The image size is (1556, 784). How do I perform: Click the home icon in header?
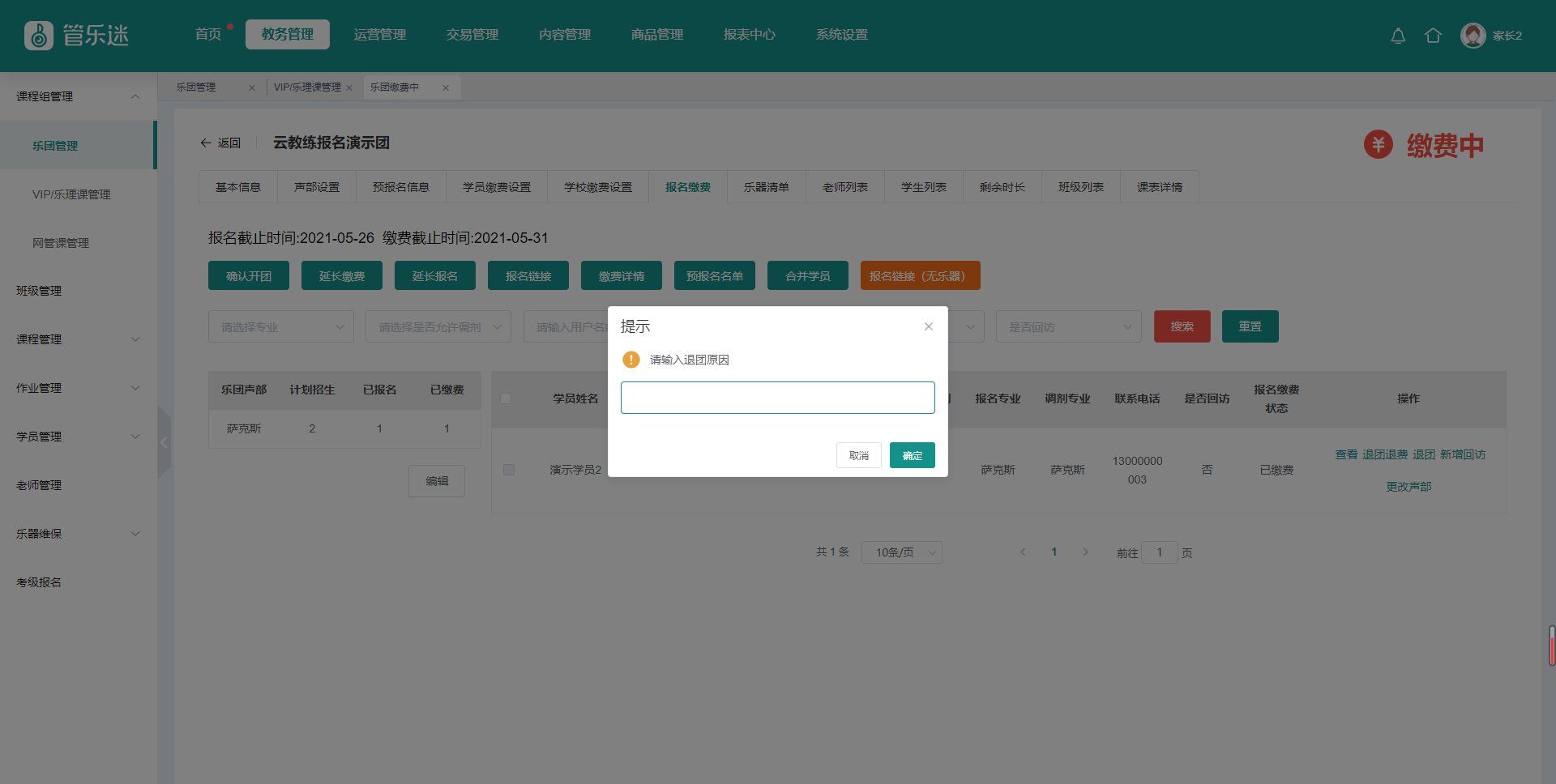point(1433,36)
